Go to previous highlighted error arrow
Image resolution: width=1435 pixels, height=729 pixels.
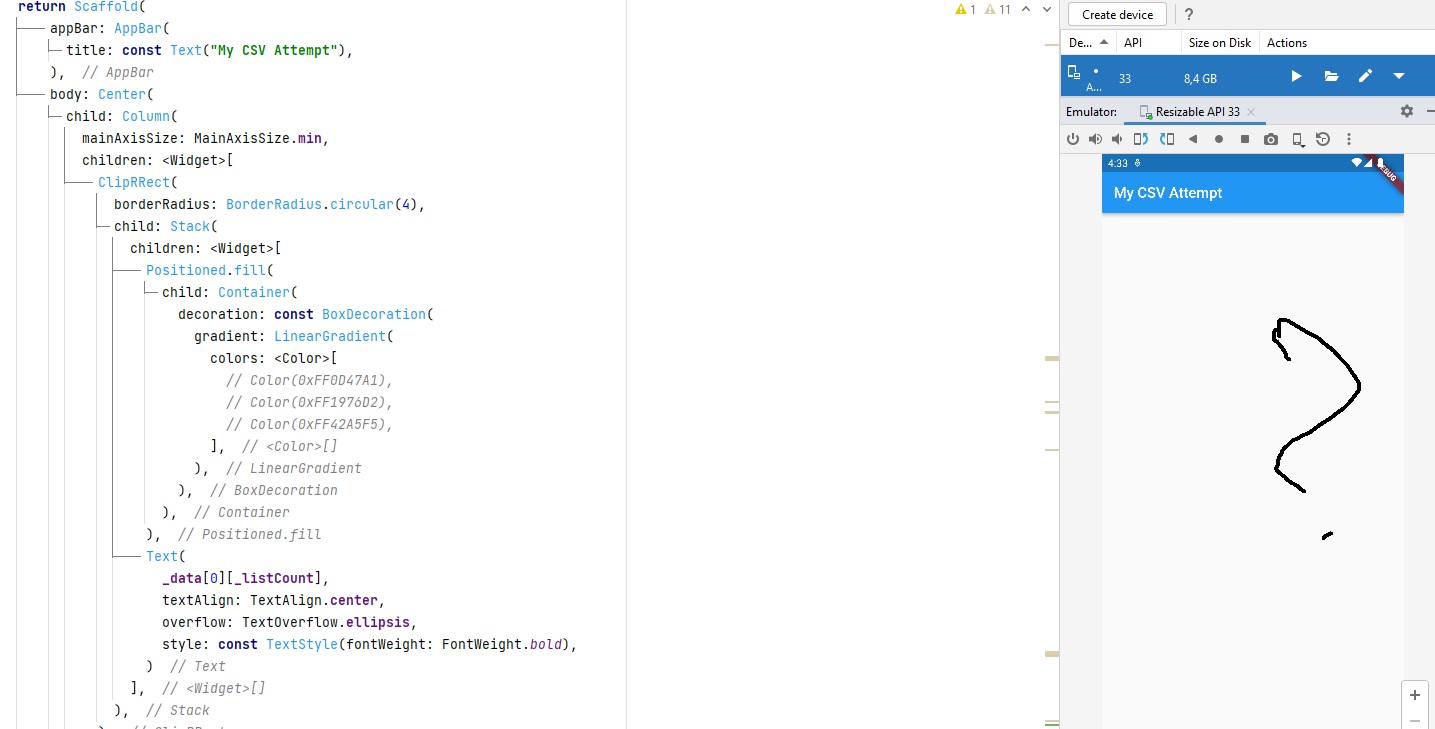pos(1026,9)
